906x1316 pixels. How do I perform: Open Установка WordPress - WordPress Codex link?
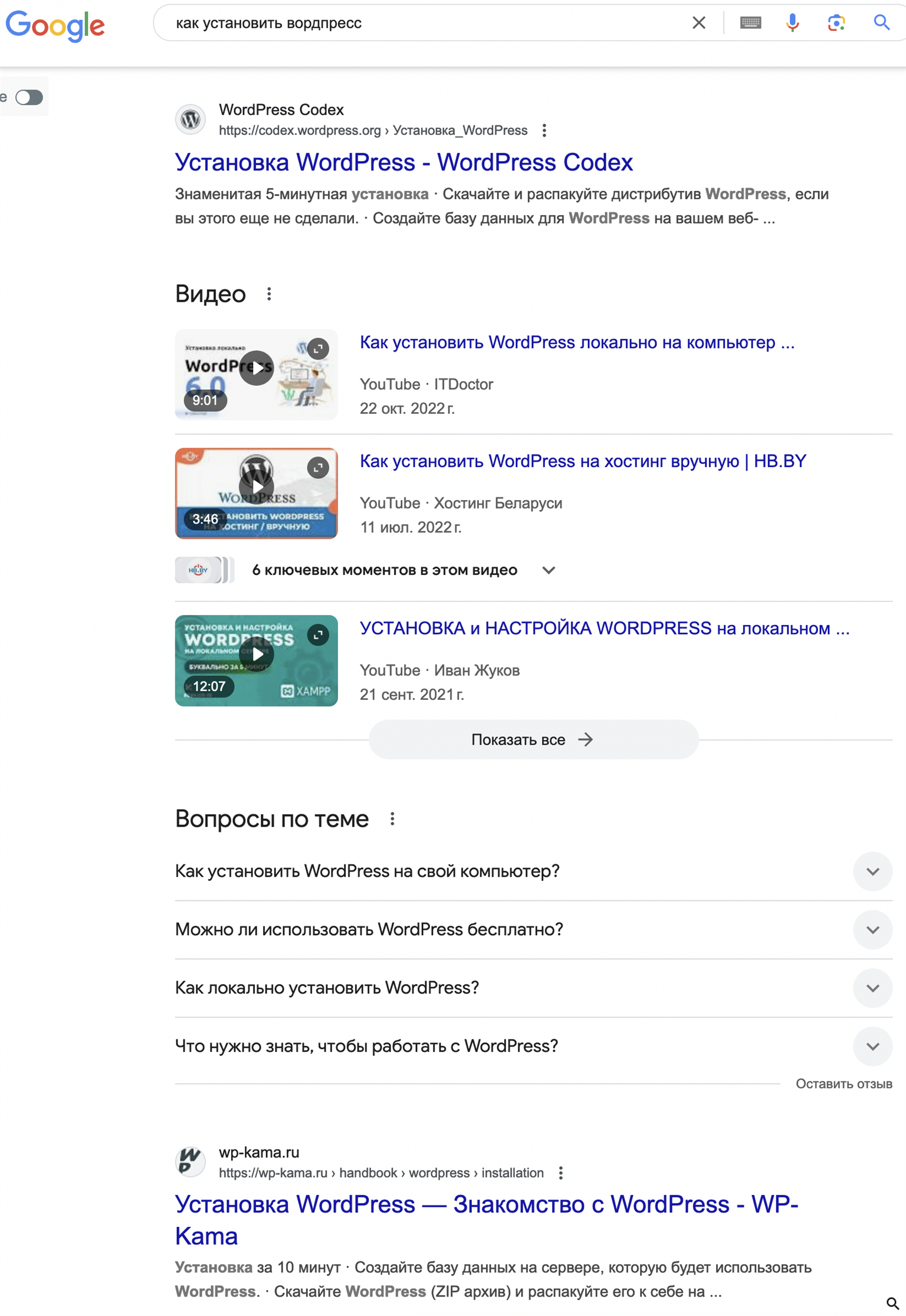click(403, 162)
